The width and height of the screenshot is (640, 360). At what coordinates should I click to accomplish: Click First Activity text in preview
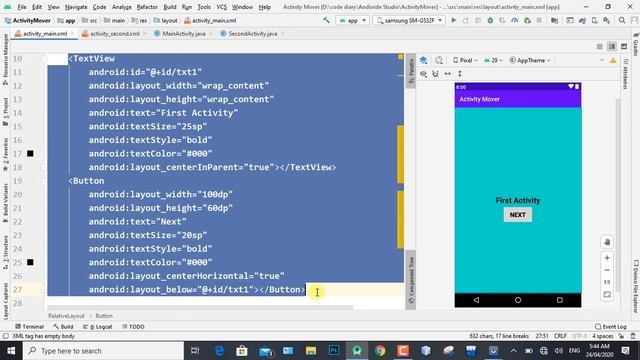[518, 200]
